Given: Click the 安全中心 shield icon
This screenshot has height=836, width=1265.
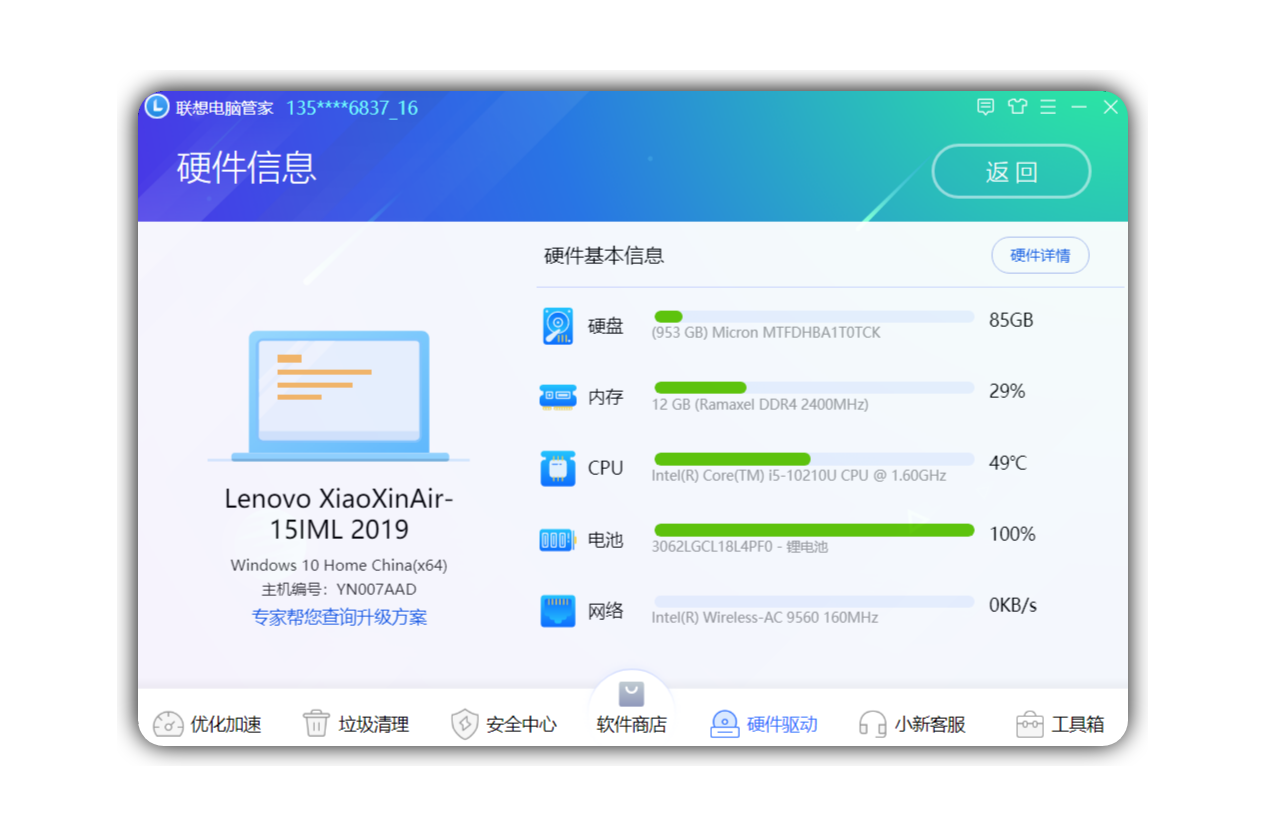Looking at the screenshot, I should 465,724.
